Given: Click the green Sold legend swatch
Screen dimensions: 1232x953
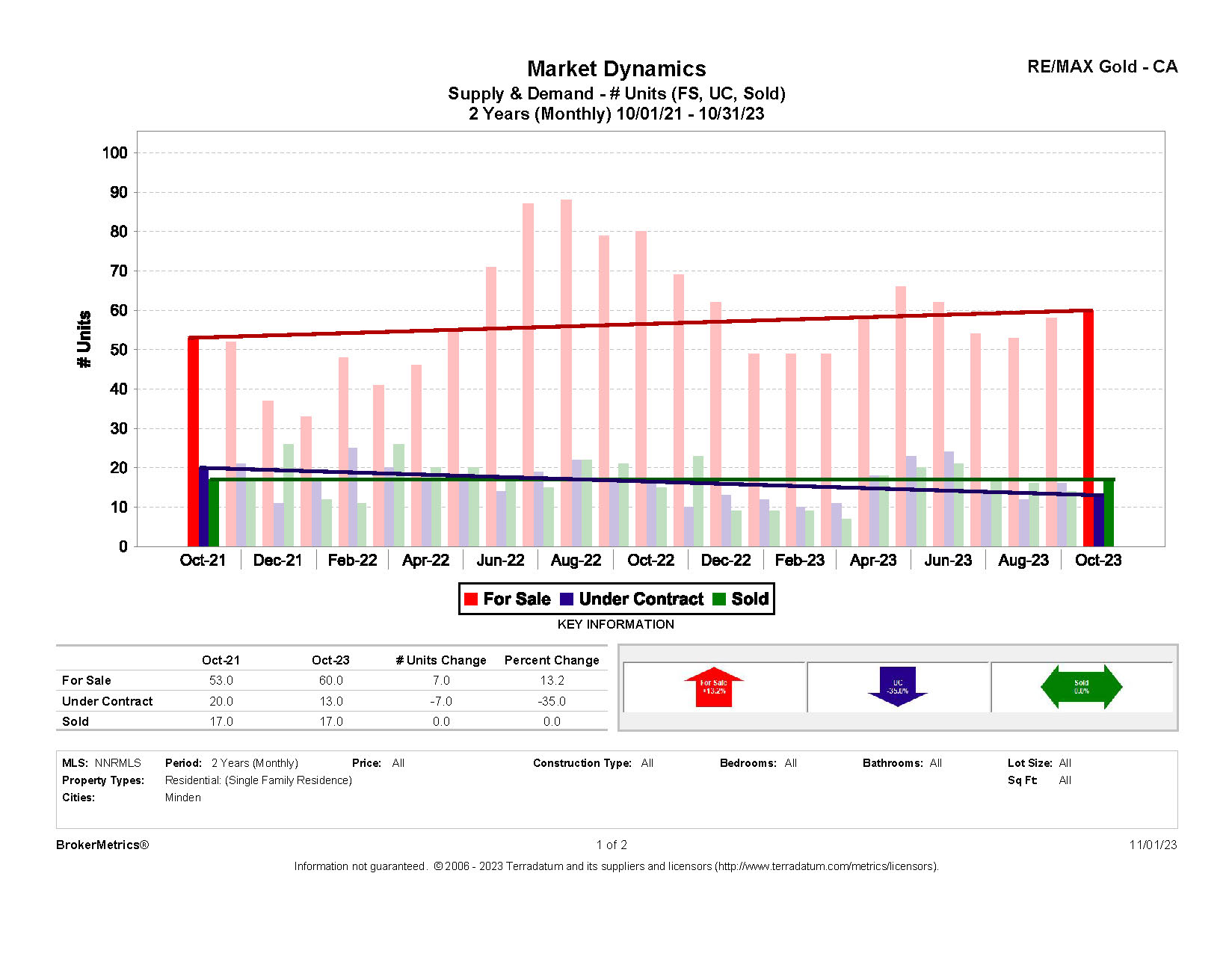Looking at the screenshot, I should point(719,599).
